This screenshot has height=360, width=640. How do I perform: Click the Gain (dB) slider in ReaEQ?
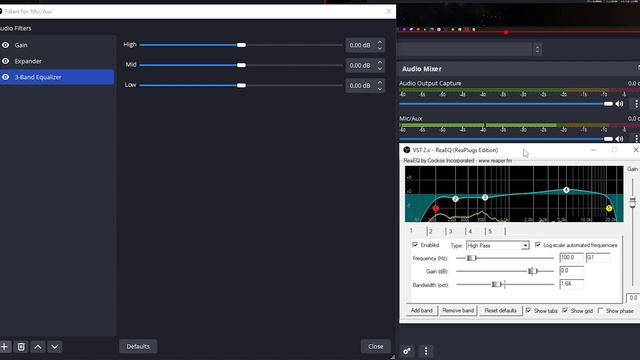click(x=504, y=271)
